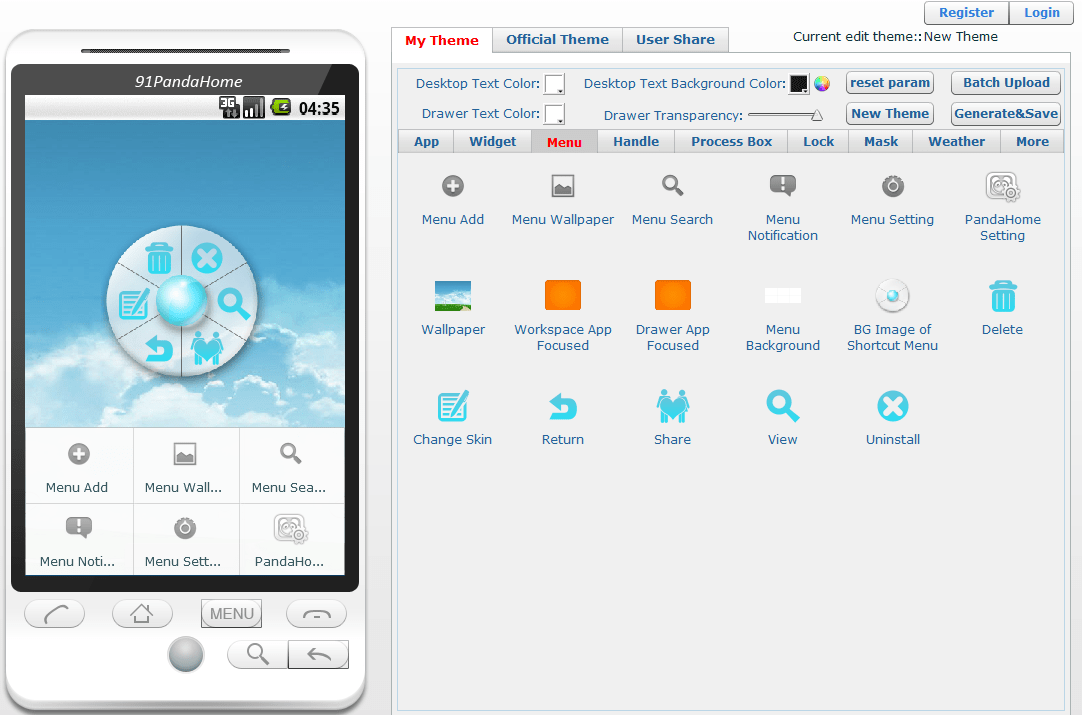The width and height of the screenshot is (1082, 715).
Task: Open Desktop Text Background Color black swatch
Action: (799, 84)
